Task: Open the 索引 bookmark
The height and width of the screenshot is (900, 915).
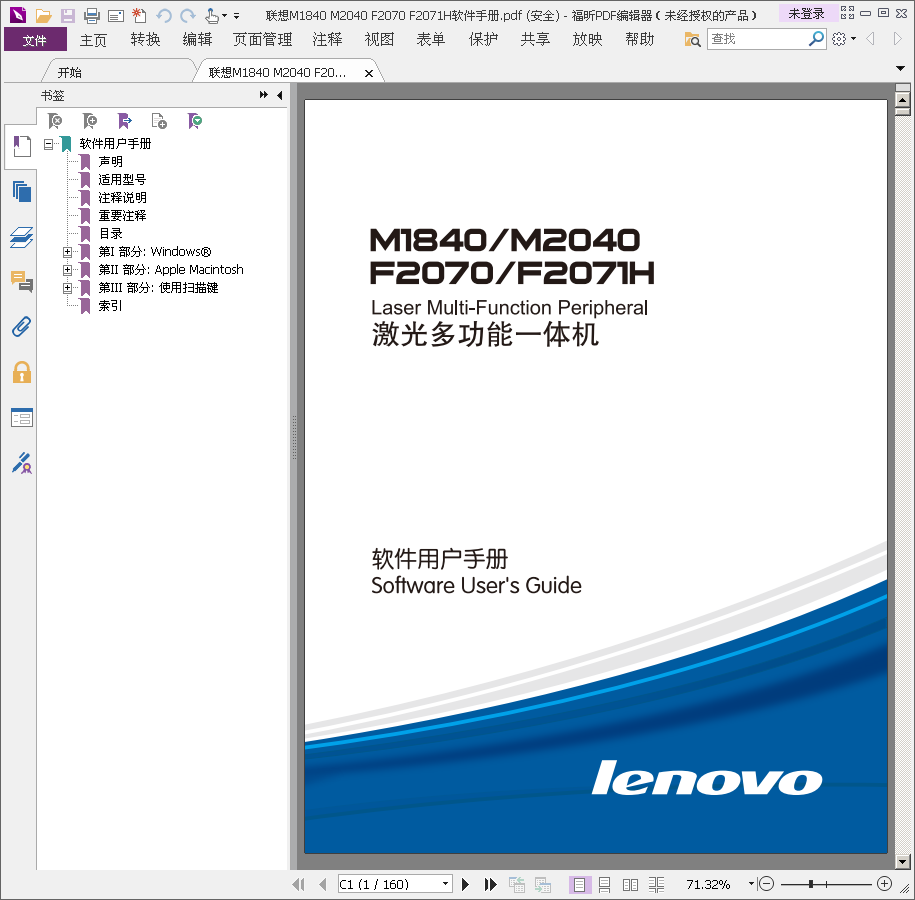Action: [x=110, y=306]
